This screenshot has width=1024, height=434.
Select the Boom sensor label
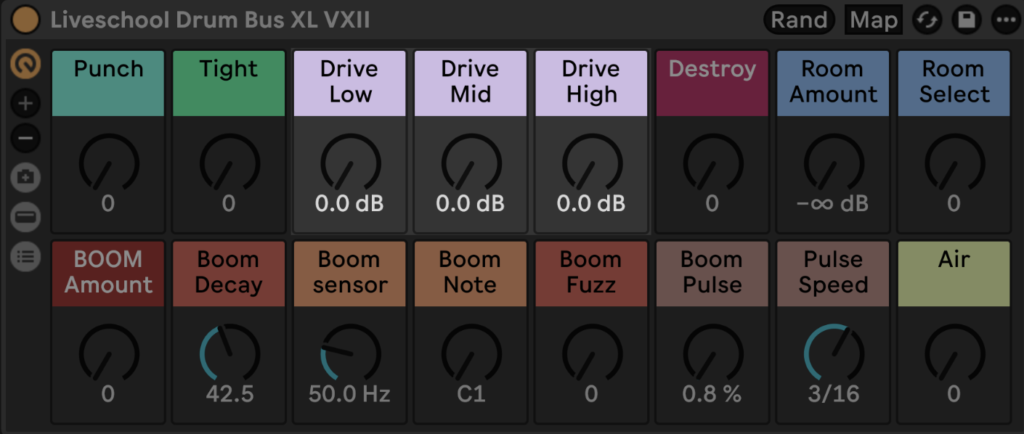350,274
